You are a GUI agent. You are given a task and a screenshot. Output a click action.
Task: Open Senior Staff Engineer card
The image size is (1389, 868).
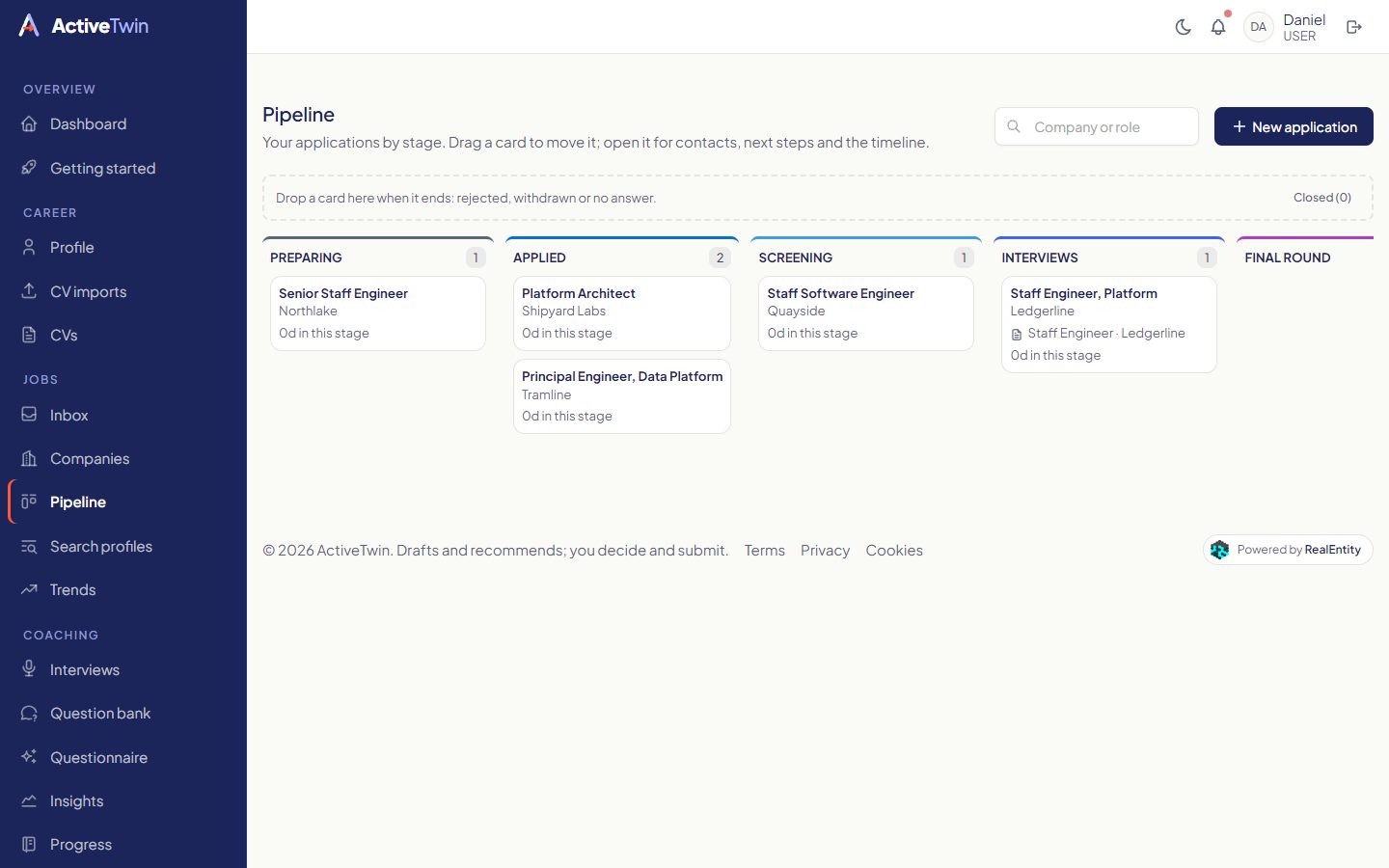tap(378, 313)
